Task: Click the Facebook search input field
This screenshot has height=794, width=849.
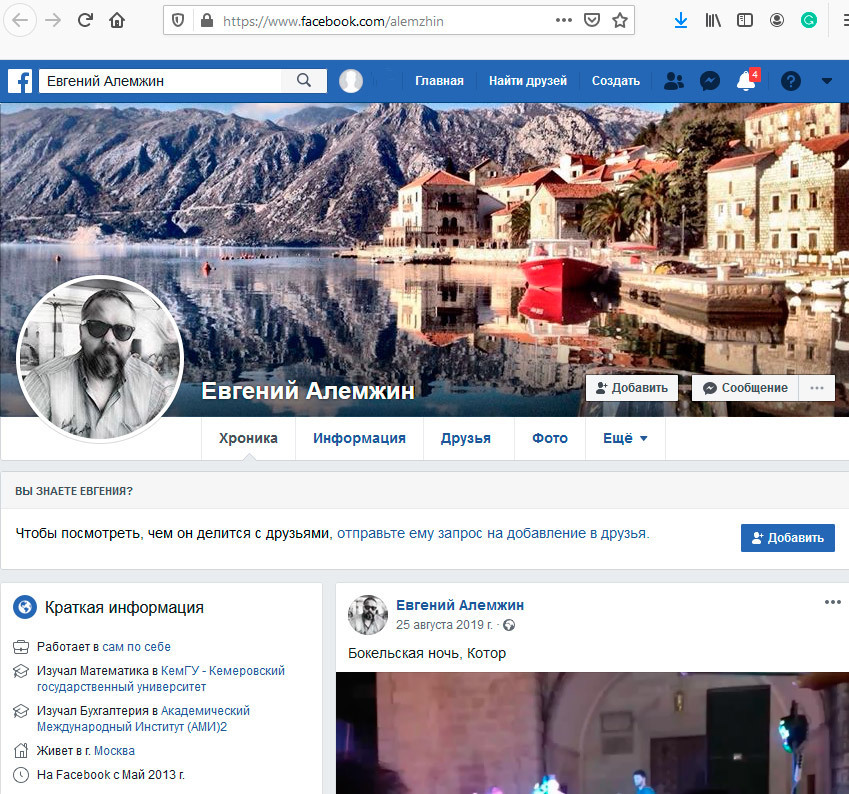Action: 160,81
